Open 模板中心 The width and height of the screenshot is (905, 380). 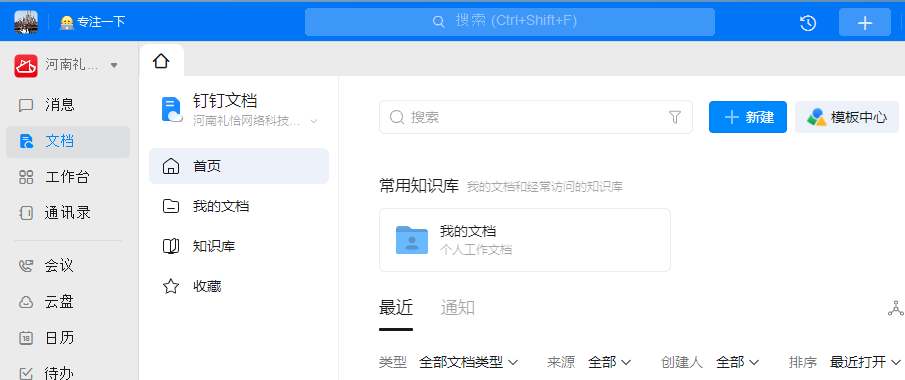point(847,117)
